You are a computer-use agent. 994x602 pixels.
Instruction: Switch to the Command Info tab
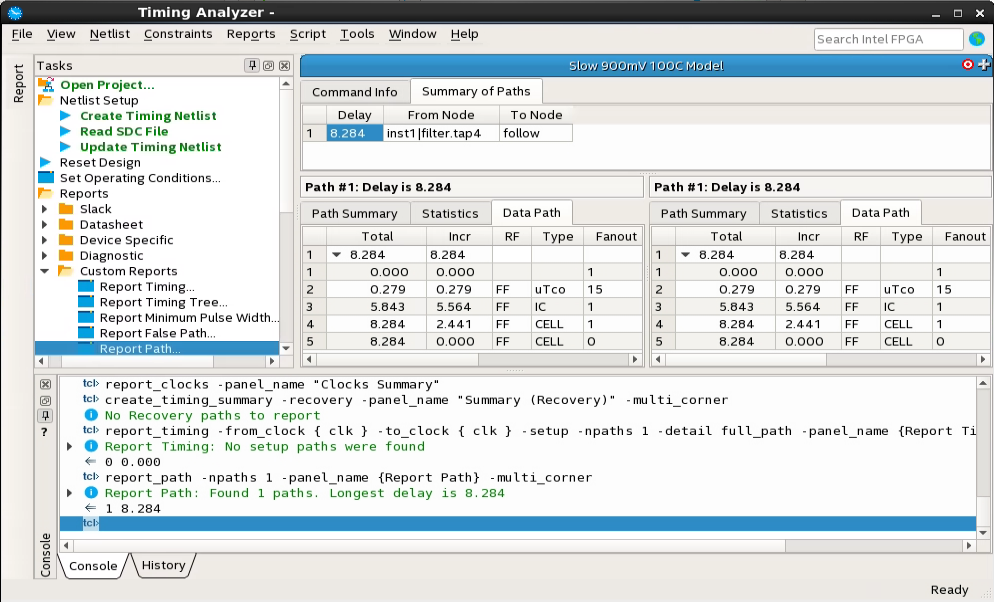pos(355,92)
